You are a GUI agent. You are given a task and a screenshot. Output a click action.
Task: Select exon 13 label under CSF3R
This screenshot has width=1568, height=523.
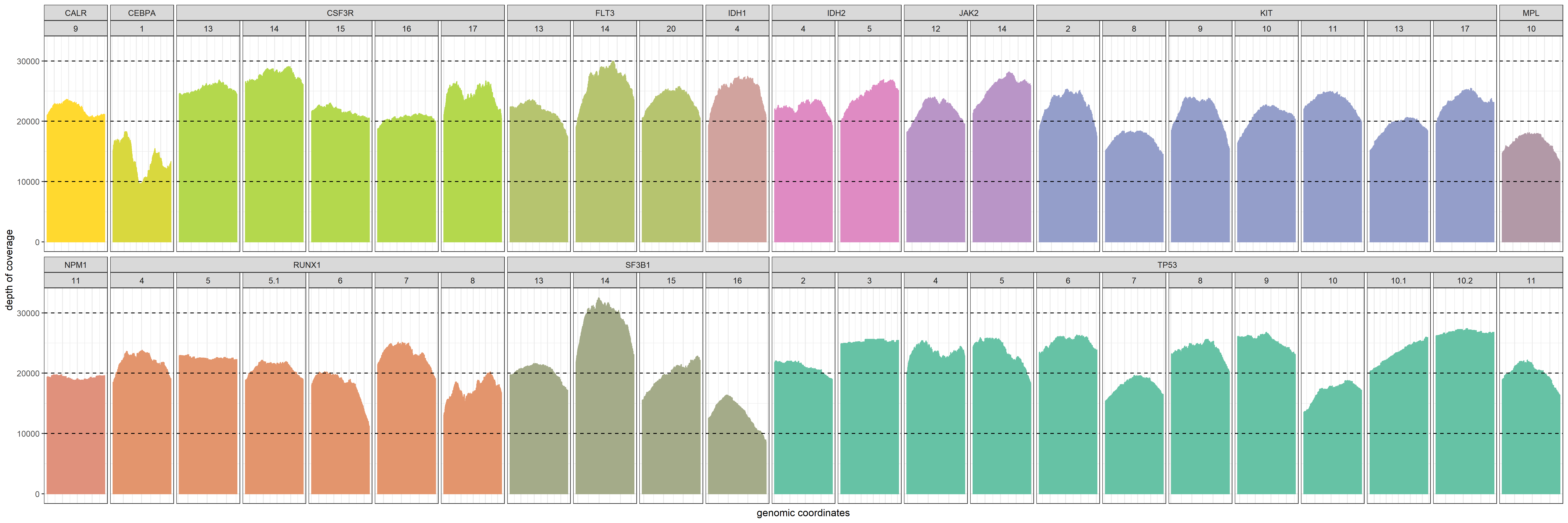(x=208, y=29)
